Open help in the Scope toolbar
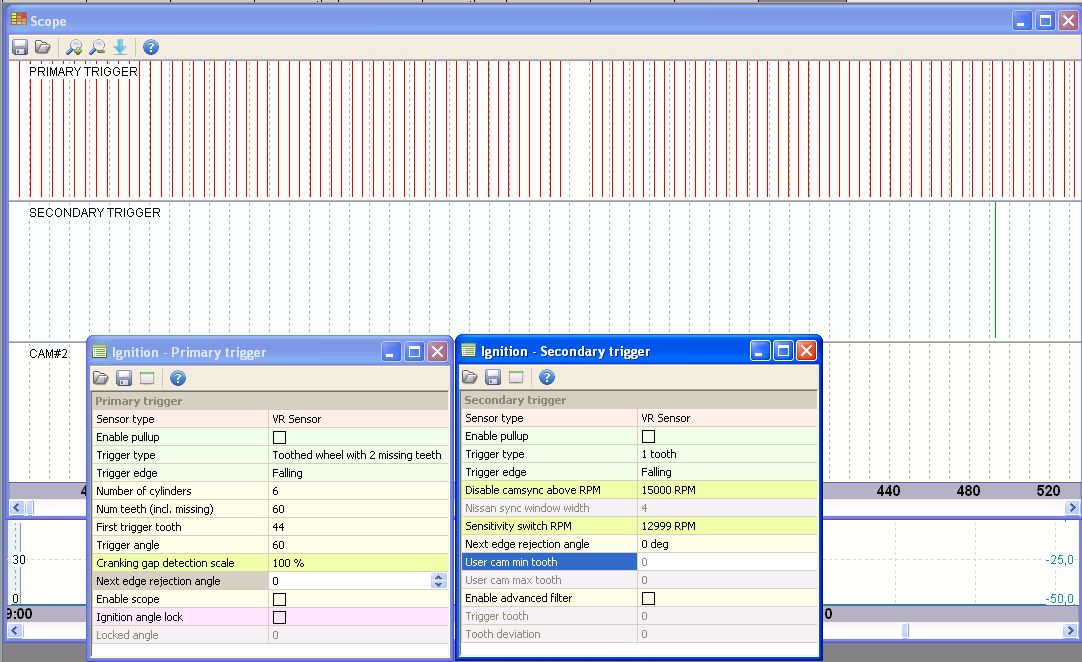The height and width of the screenshot is (662, 1082). [x=151, y=47]
